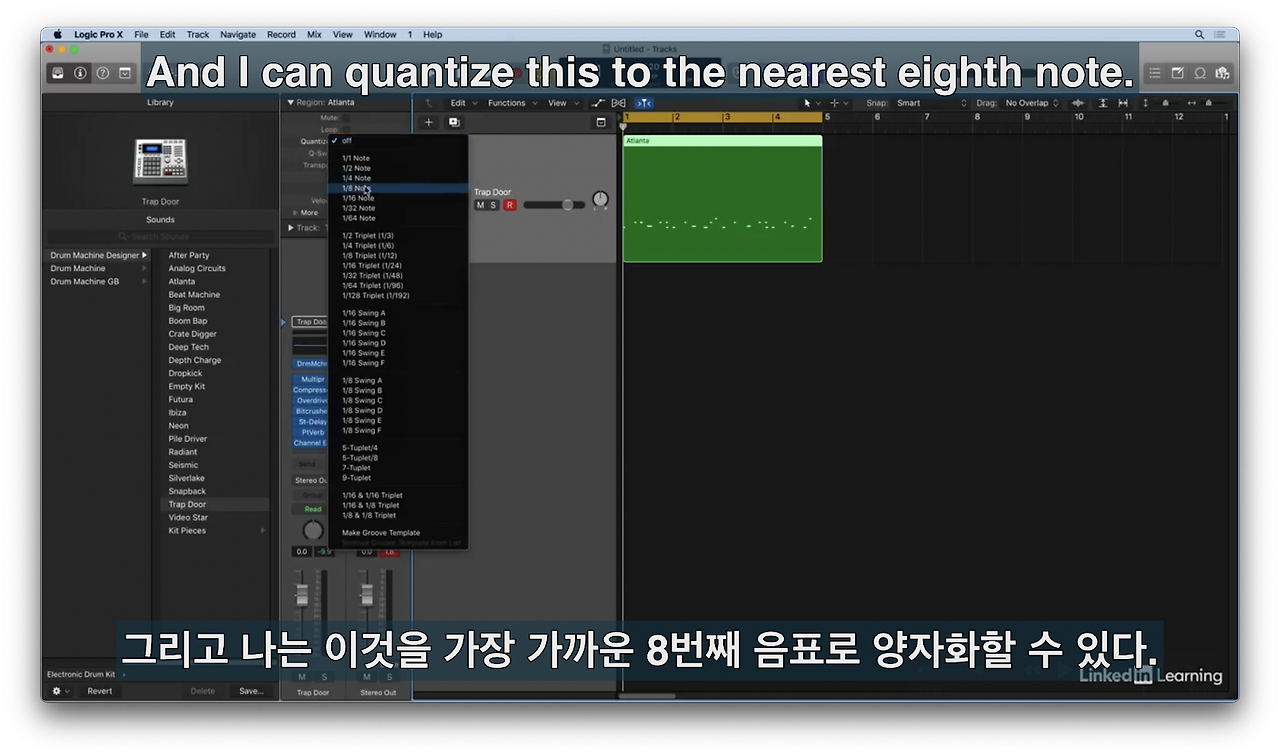Open Quick Help question mark button
Viewport: 1280px width, 756px height.
click(103, 73)
